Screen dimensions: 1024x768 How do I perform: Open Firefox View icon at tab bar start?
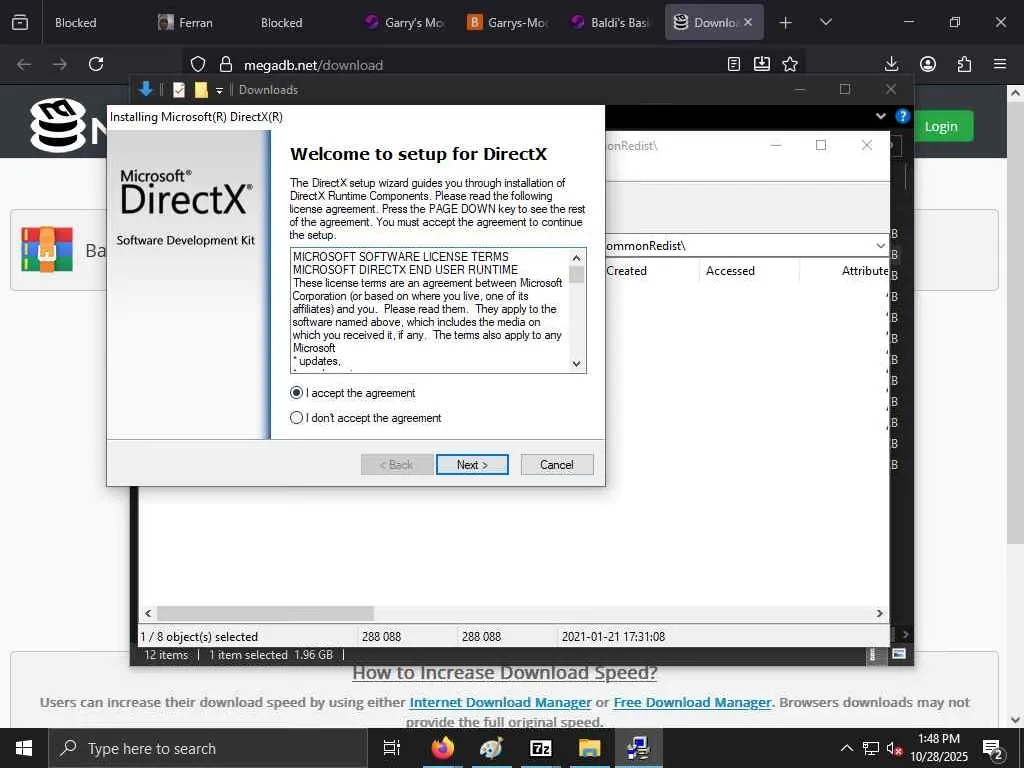pos(20,23)
